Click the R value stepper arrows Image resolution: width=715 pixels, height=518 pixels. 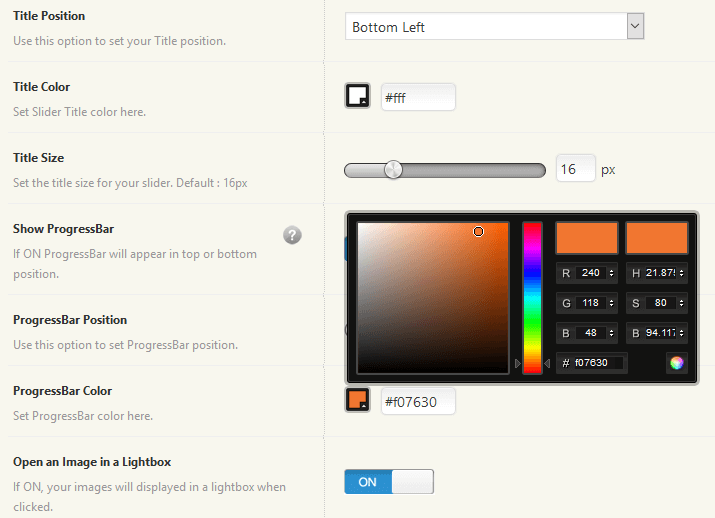coord(611,272)
